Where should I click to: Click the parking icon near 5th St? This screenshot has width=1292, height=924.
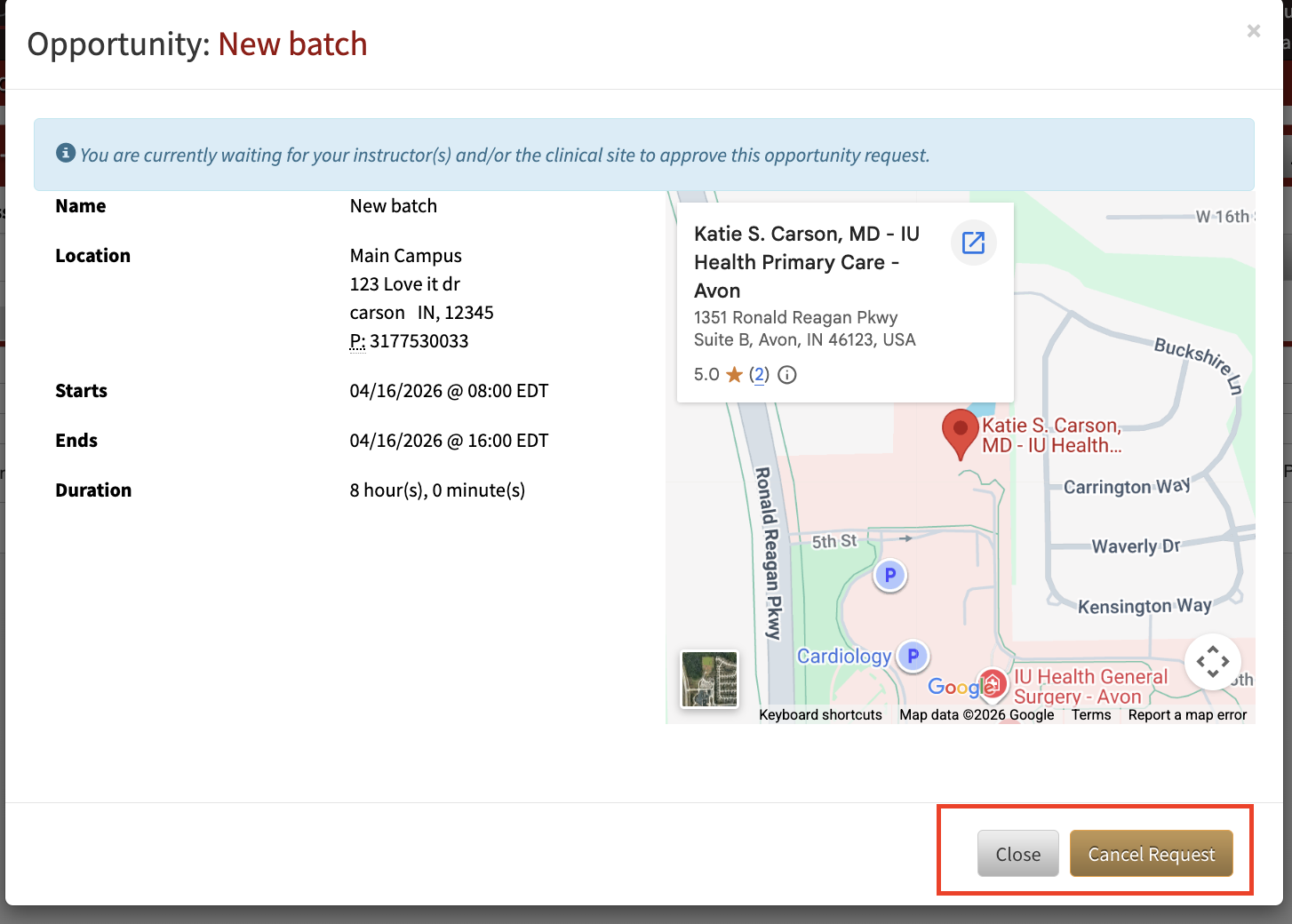[889, 576]
